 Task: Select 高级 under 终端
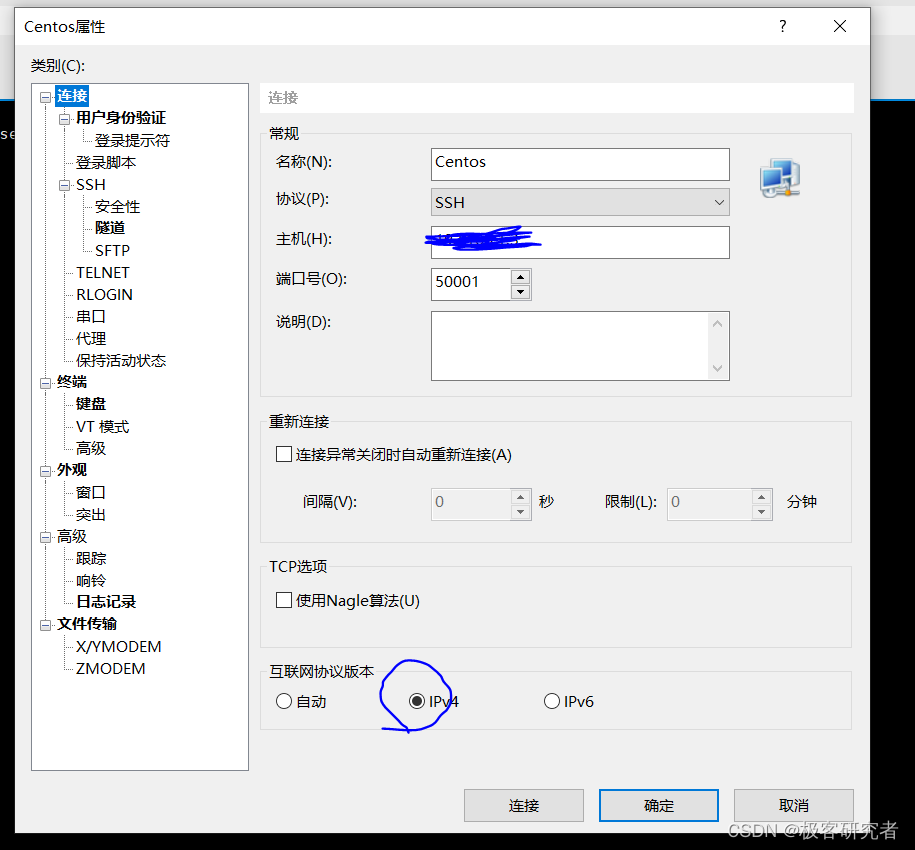(x=90, y=448)
